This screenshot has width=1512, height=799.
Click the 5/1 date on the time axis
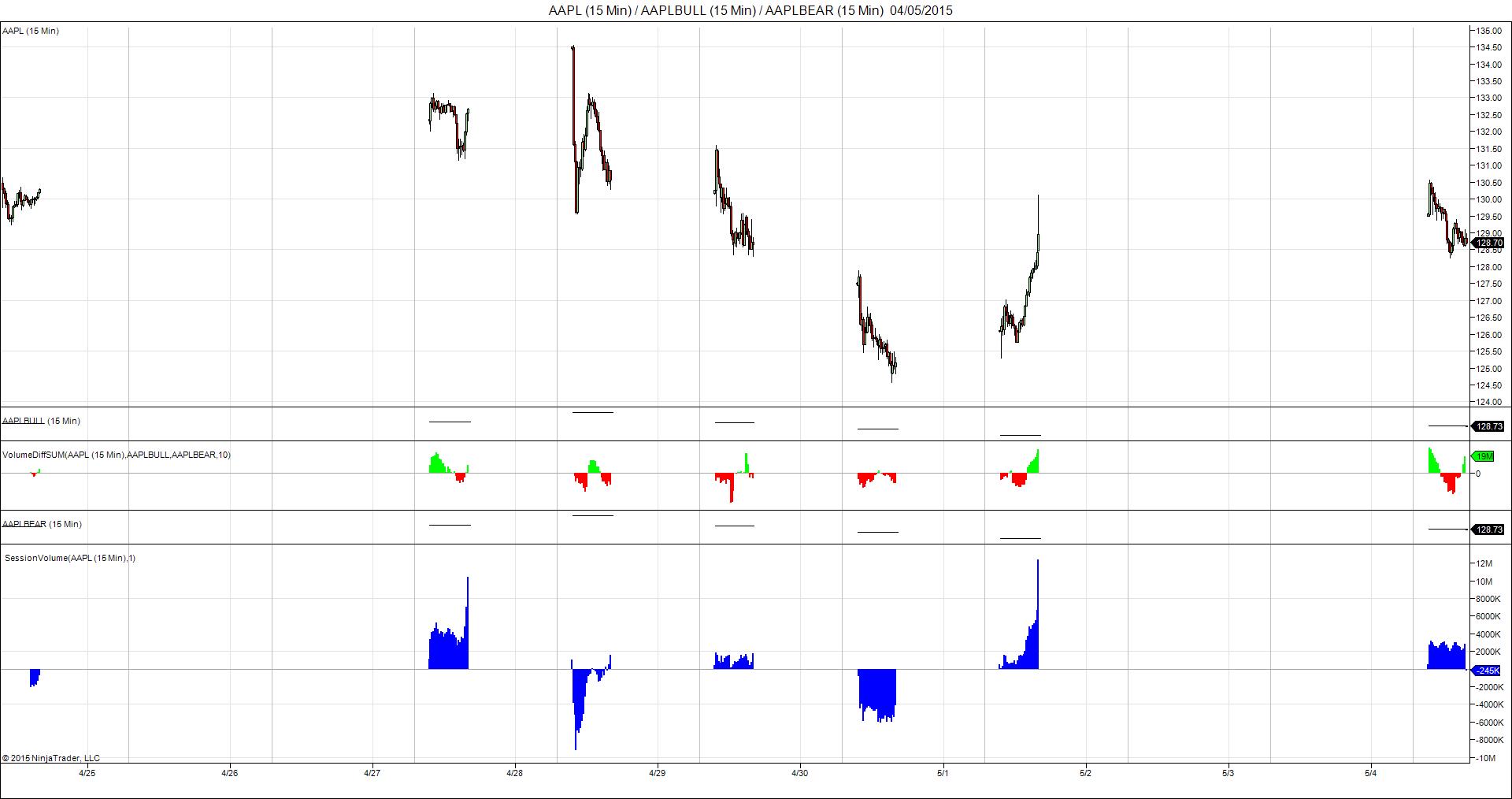[943, 773]
